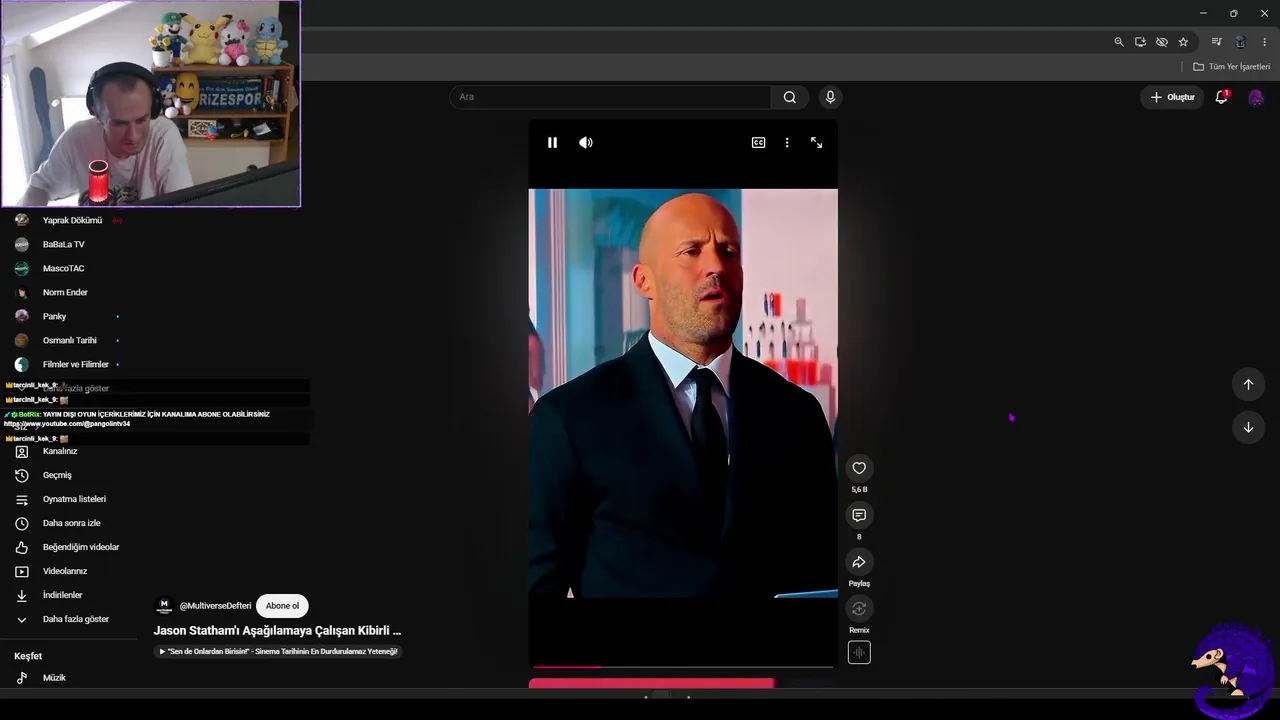Go to the next Short
The height and width of the screenshot is (720, 1280).
pos(1248,427)
